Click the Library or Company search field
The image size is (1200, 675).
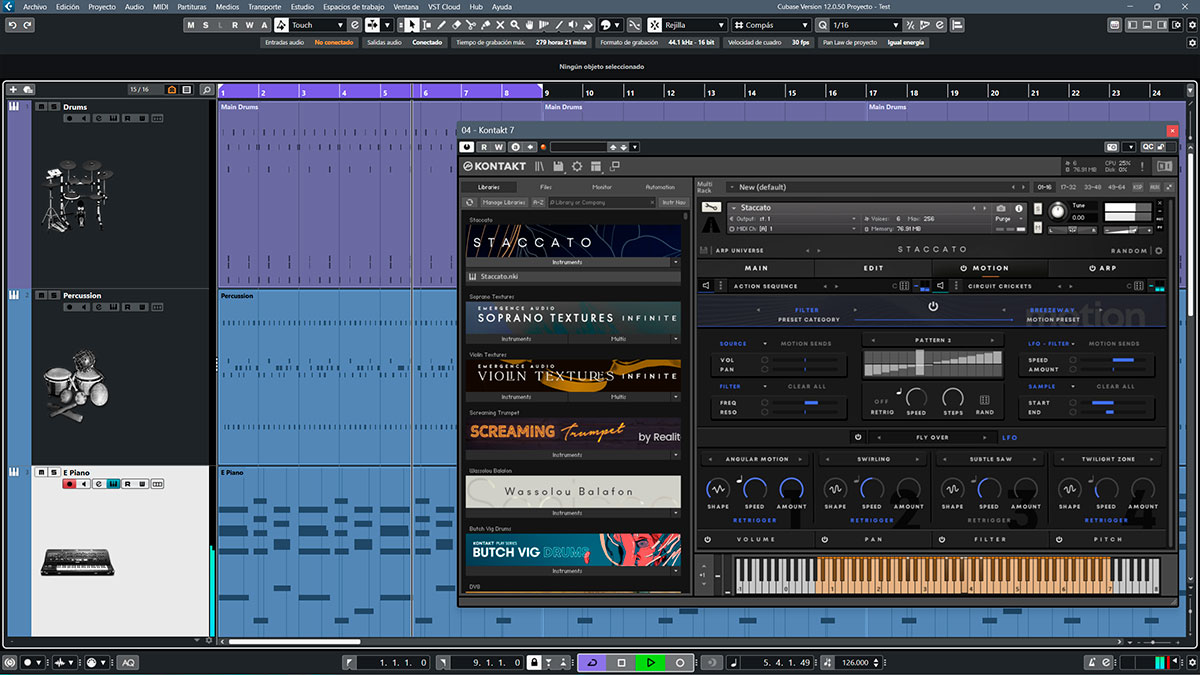point(601,202)
